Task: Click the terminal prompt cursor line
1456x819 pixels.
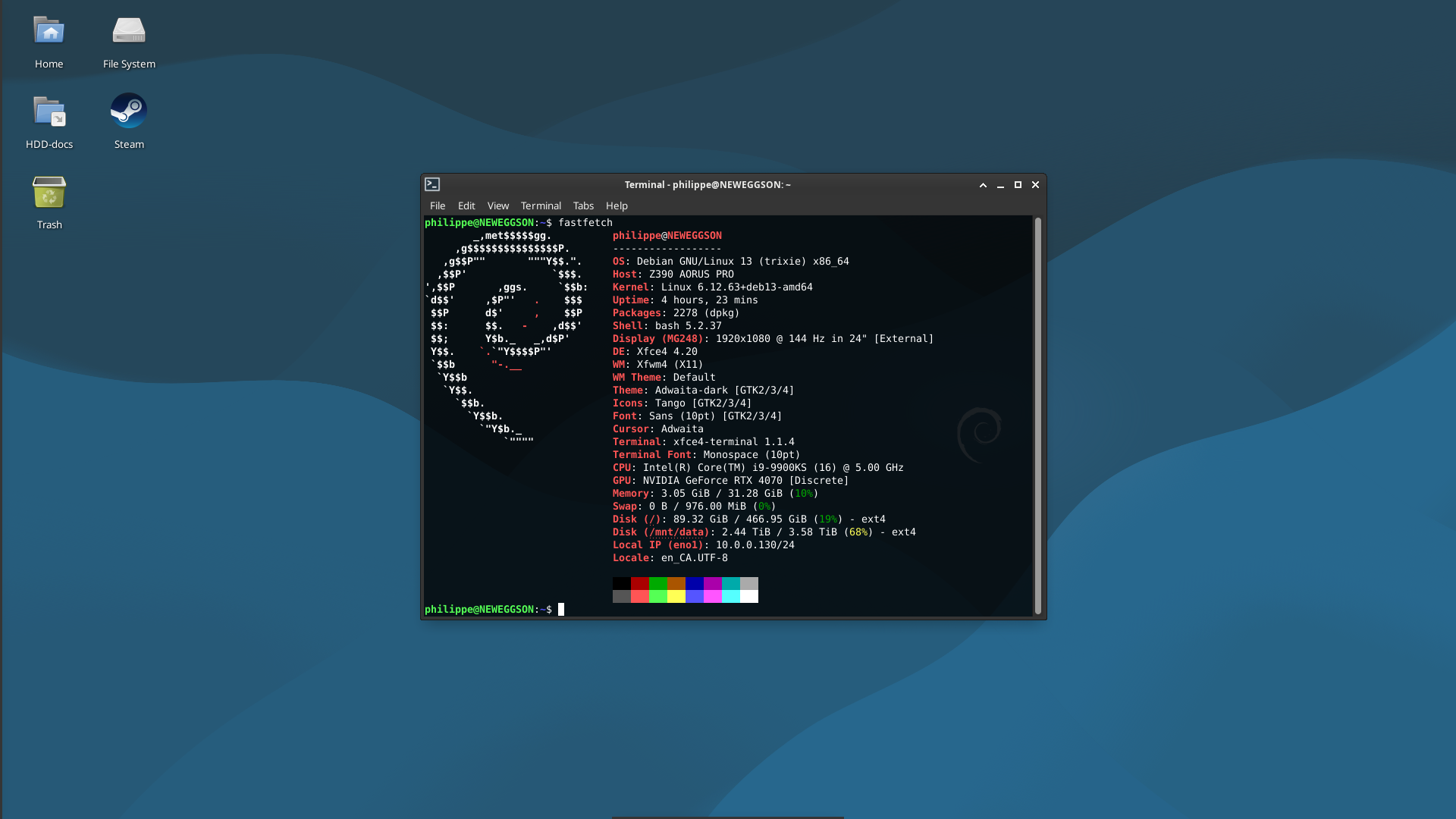Action: 561,610
